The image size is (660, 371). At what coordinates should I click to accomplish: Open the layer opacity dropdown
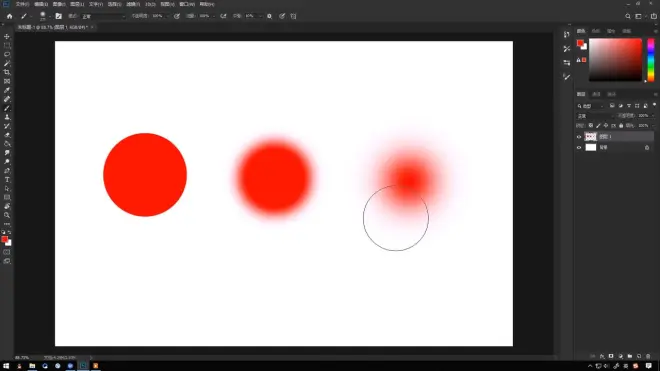[652, 116]
